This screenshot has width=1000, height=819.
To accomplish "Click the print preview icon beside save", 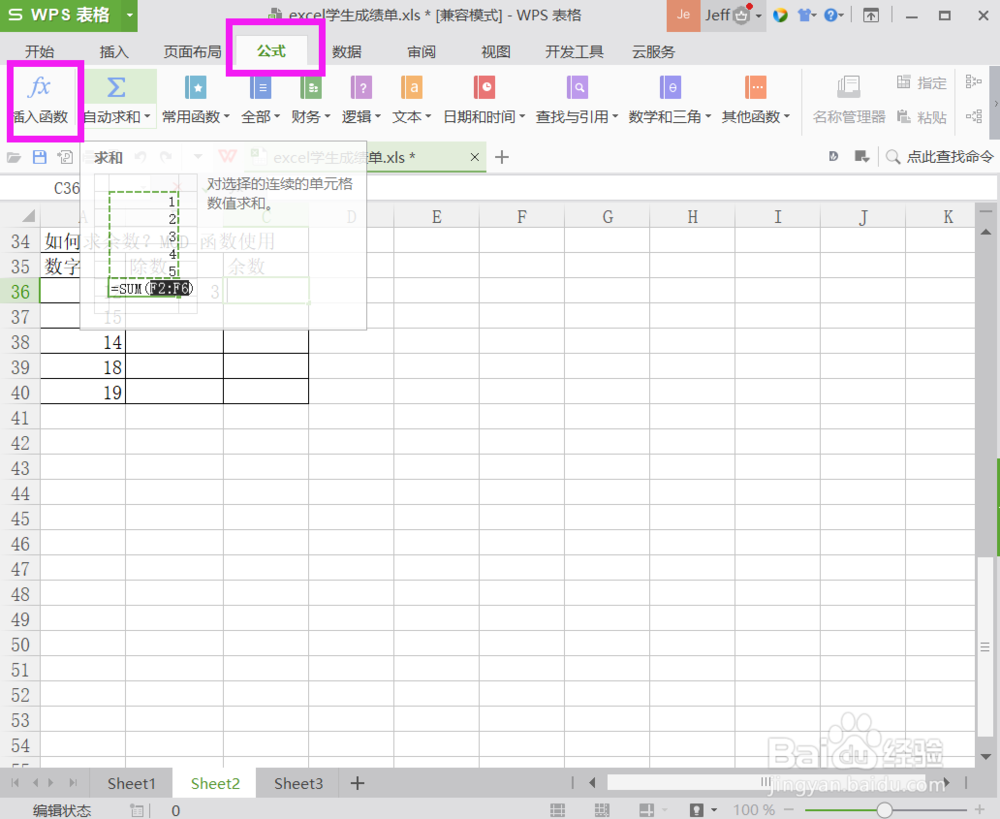I will click(x=65, y=157).
